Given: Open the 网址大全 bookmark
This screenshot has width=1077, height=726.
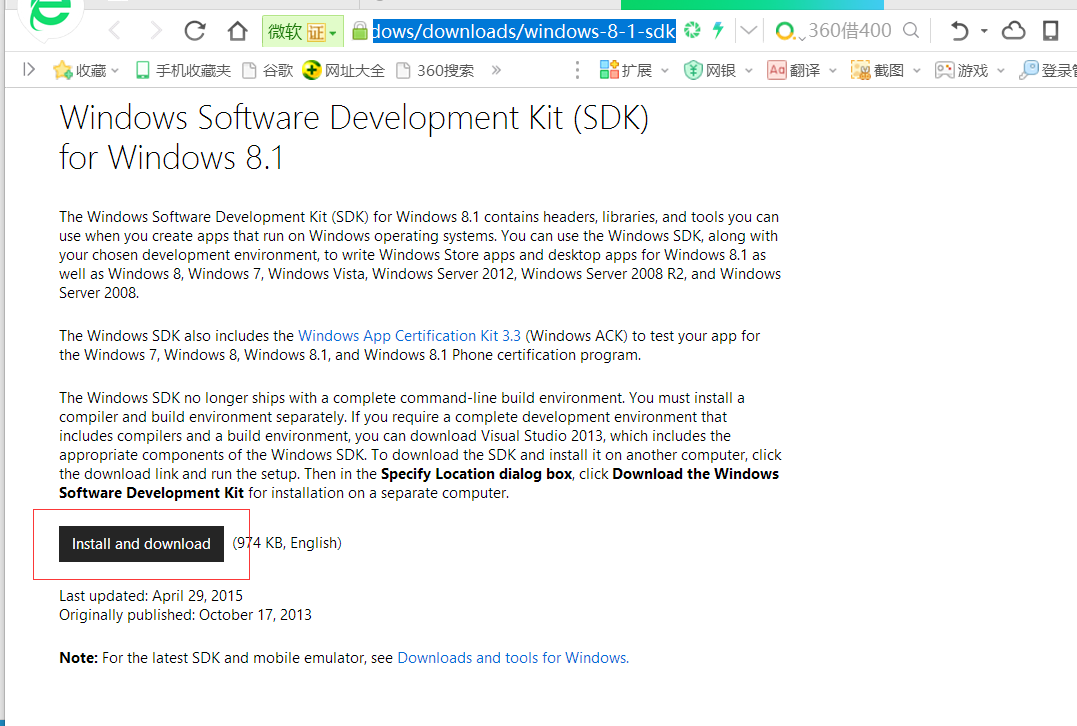Looking at the screenshot, I should click(x=343, y=70).
